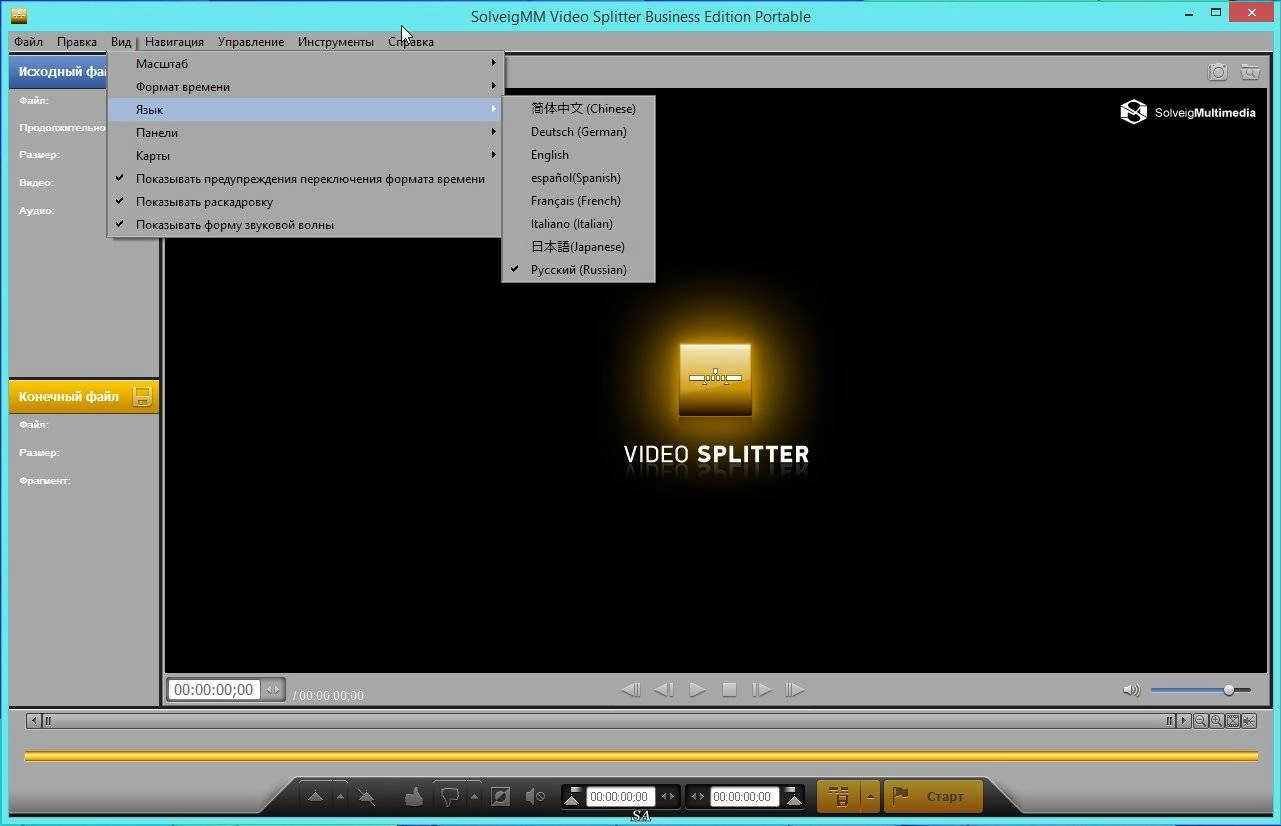1281x826 pixels.
Task: Play the video
Action: tap(698, 690)
